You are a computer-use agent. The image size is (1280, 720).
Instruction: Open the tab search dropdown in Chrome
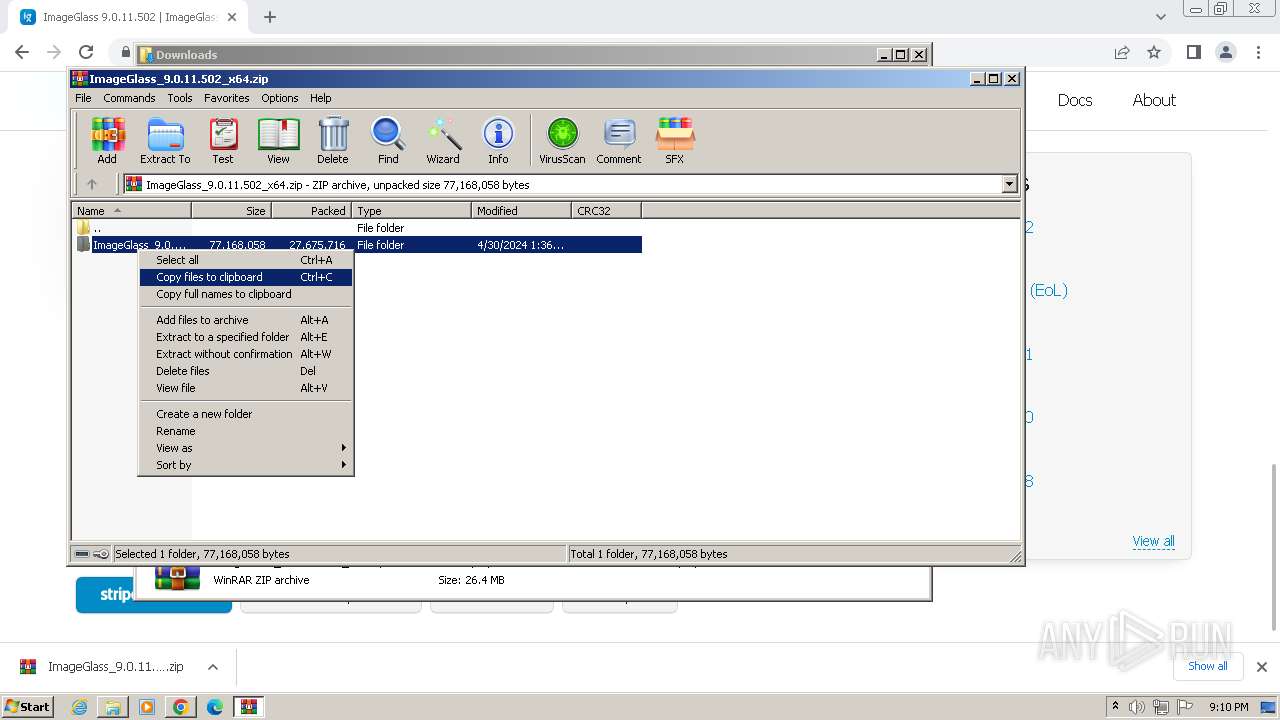click(x=1161, y=17)
